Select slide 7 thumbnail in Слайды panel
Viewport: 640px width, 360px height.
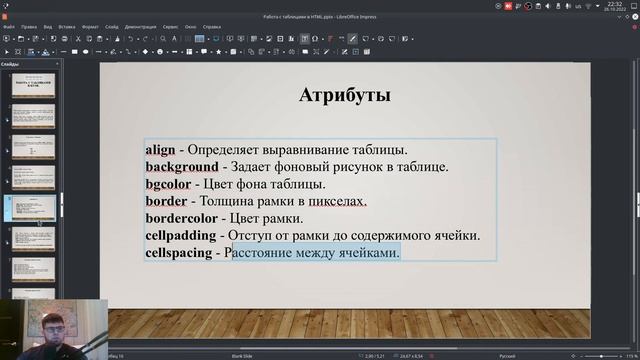click(33, 269)
